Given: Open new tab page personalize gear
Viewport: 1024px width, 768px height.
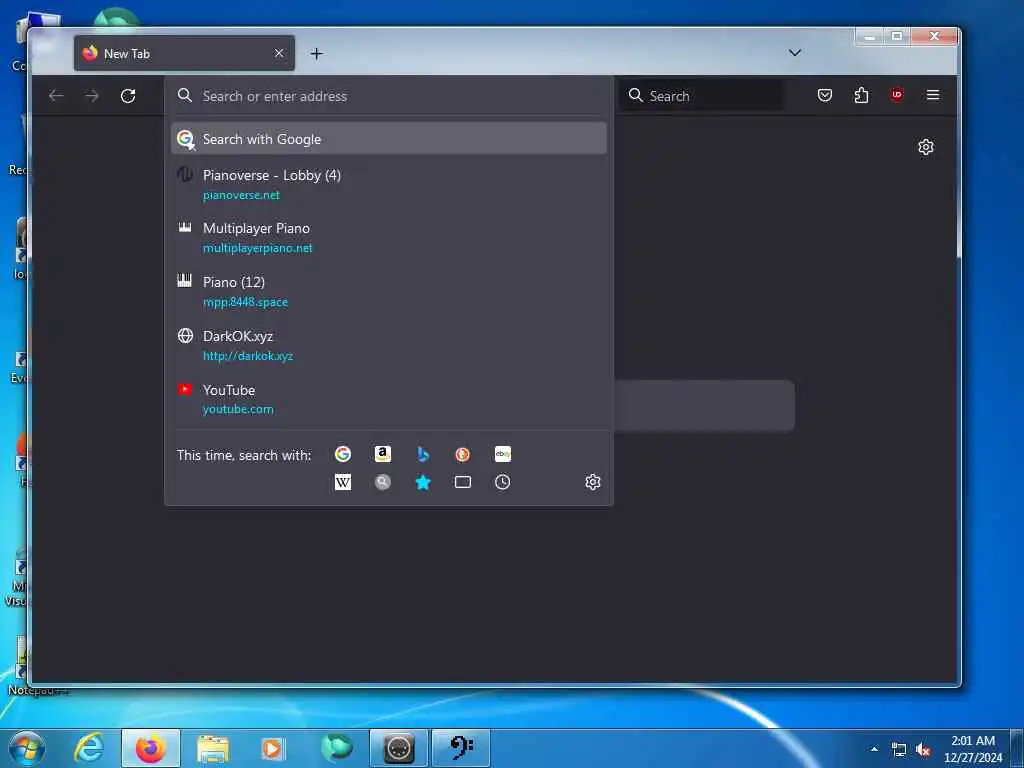Looking at the screenshot, I should (x=925, y=147).
